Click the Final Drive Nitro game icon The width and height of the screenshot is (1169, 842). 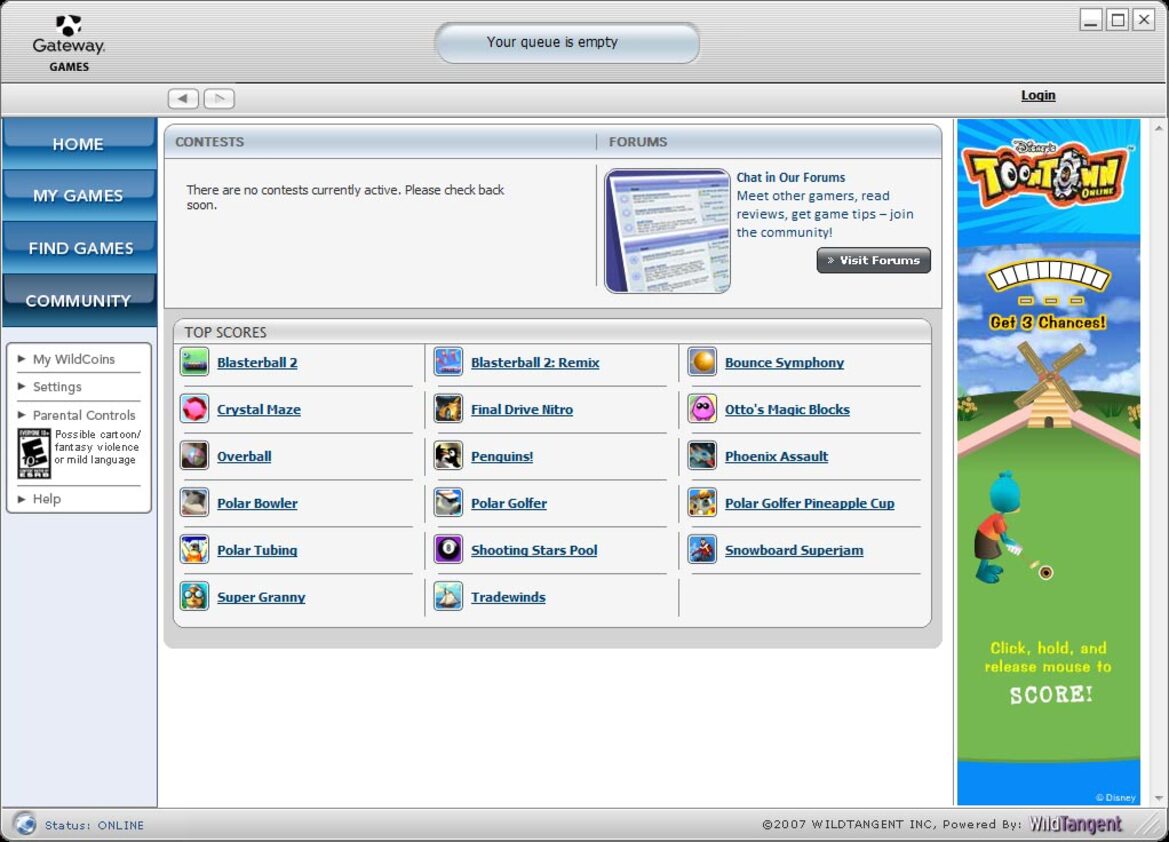(x=448, y=409)
